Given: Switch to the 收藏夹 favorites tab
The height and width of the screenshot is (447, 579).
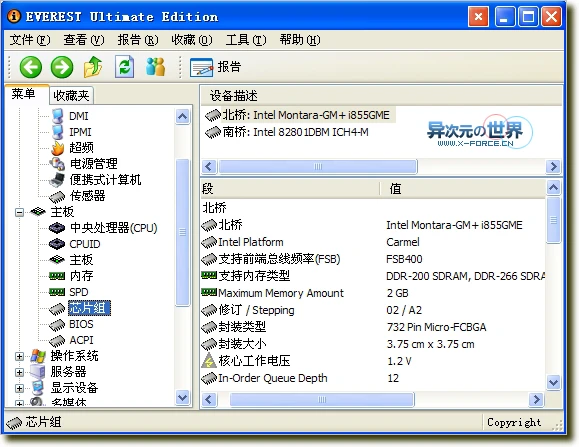Looking at the screenshot, I should click(x=71, y=96).
